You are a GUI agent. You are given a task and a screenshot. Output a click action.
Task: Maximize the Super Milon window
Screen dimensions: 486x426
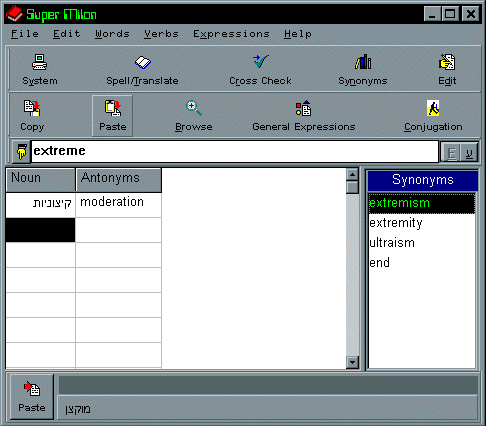(x=450, y=14)
